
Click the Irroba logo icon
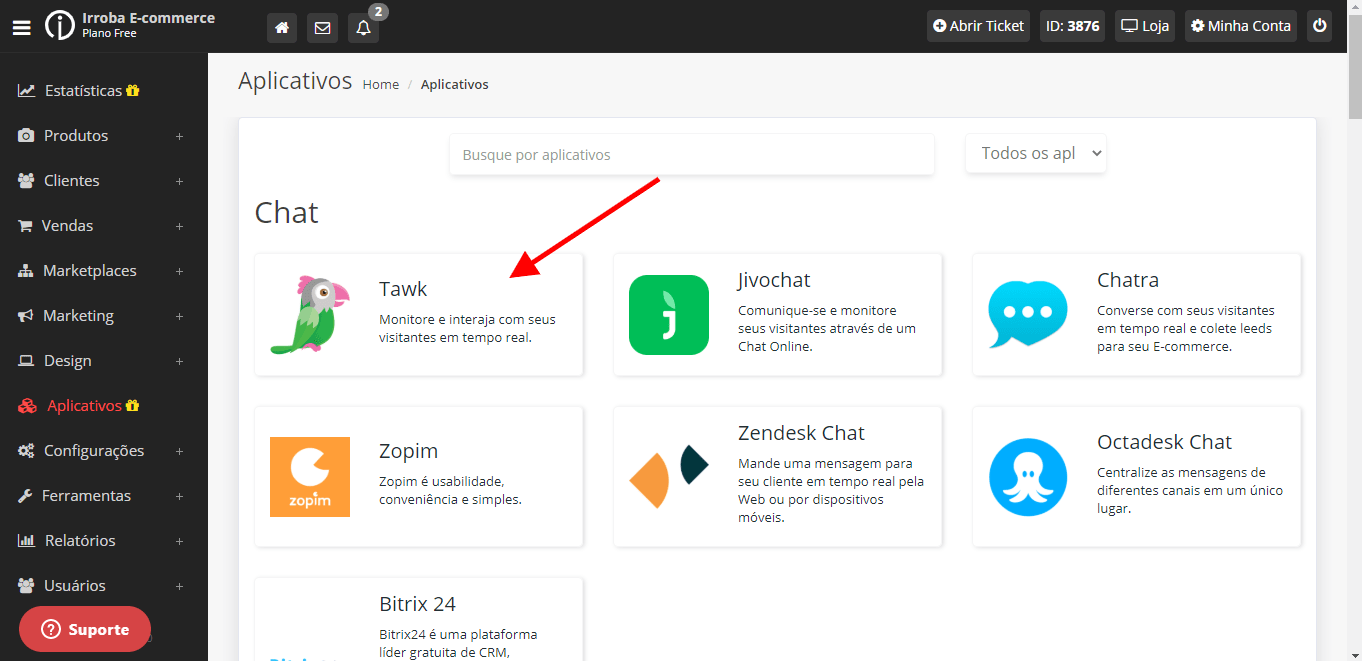click(x=60, y=26)
